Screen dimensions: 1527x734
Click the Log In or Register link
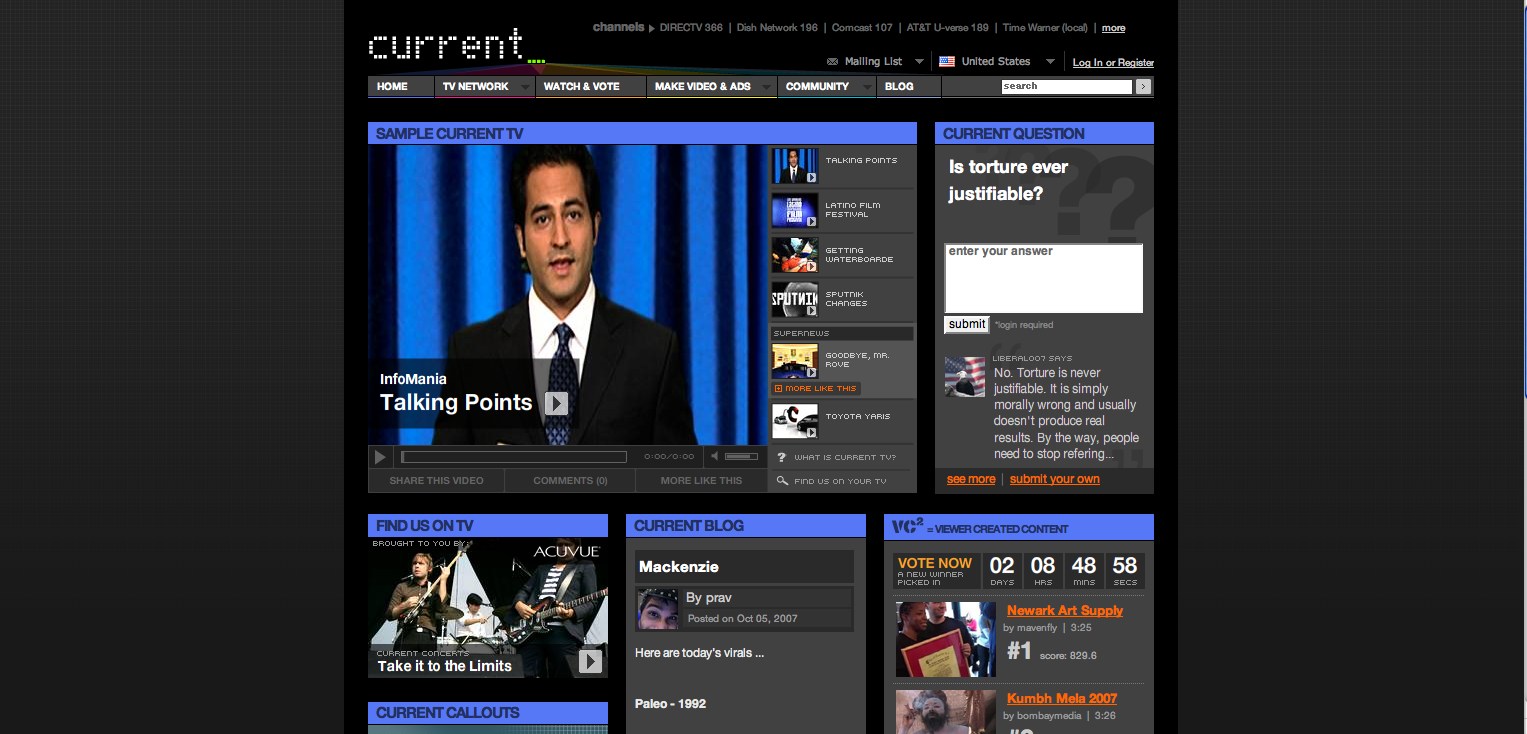pyautogui.click(x=1113, y=63)
